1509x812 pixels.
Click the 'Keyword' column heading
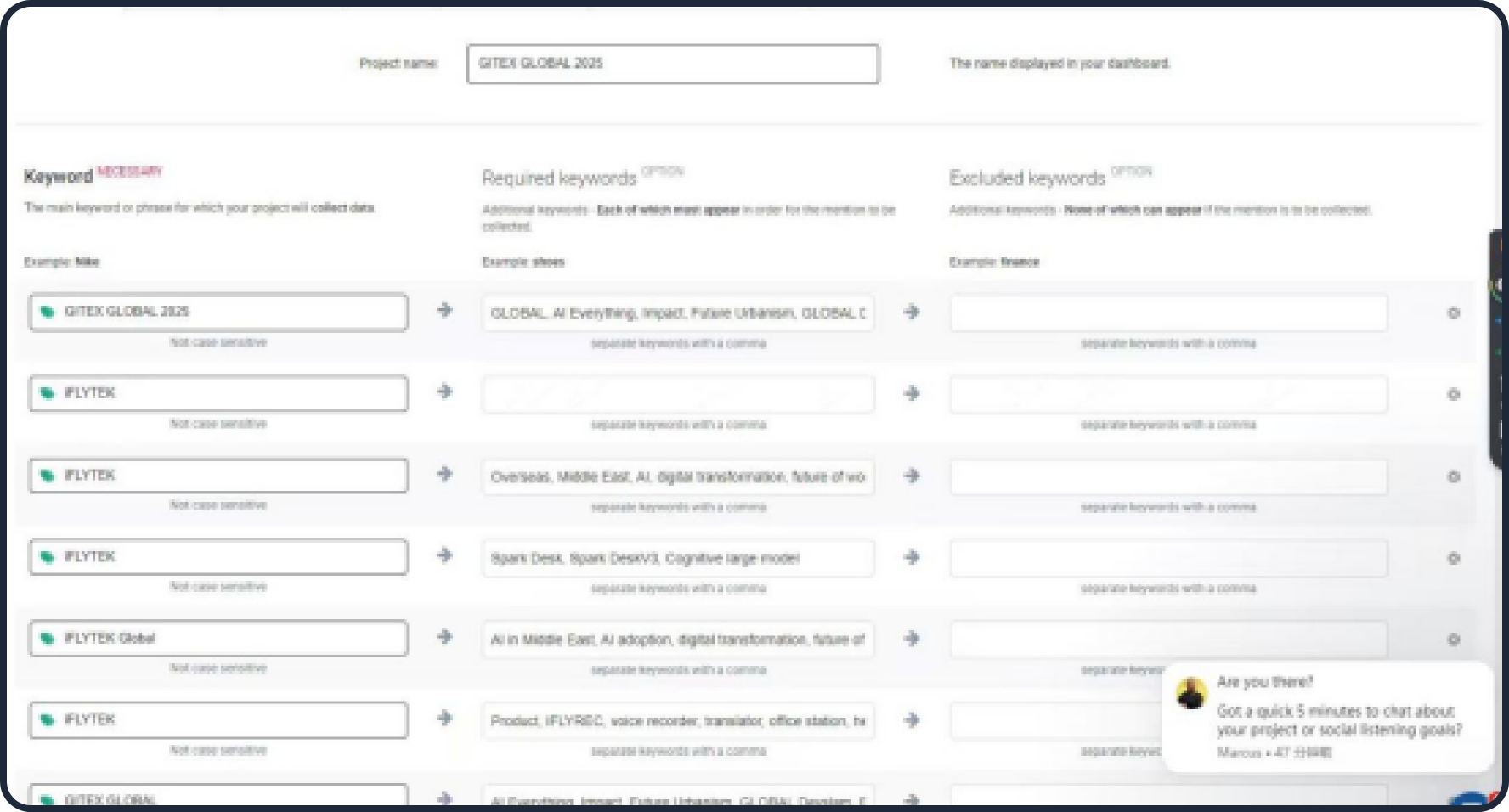58,177
